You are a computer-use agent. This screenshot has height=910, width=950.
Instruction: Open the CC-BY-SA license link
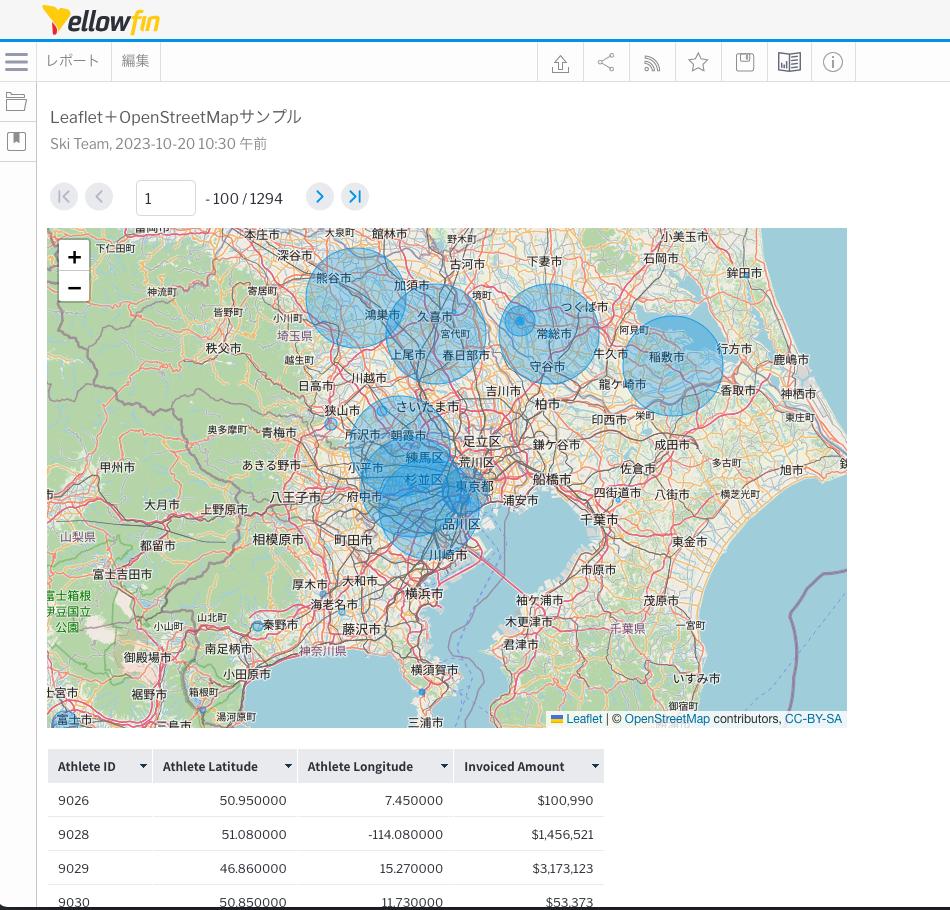tap(813, 719)
